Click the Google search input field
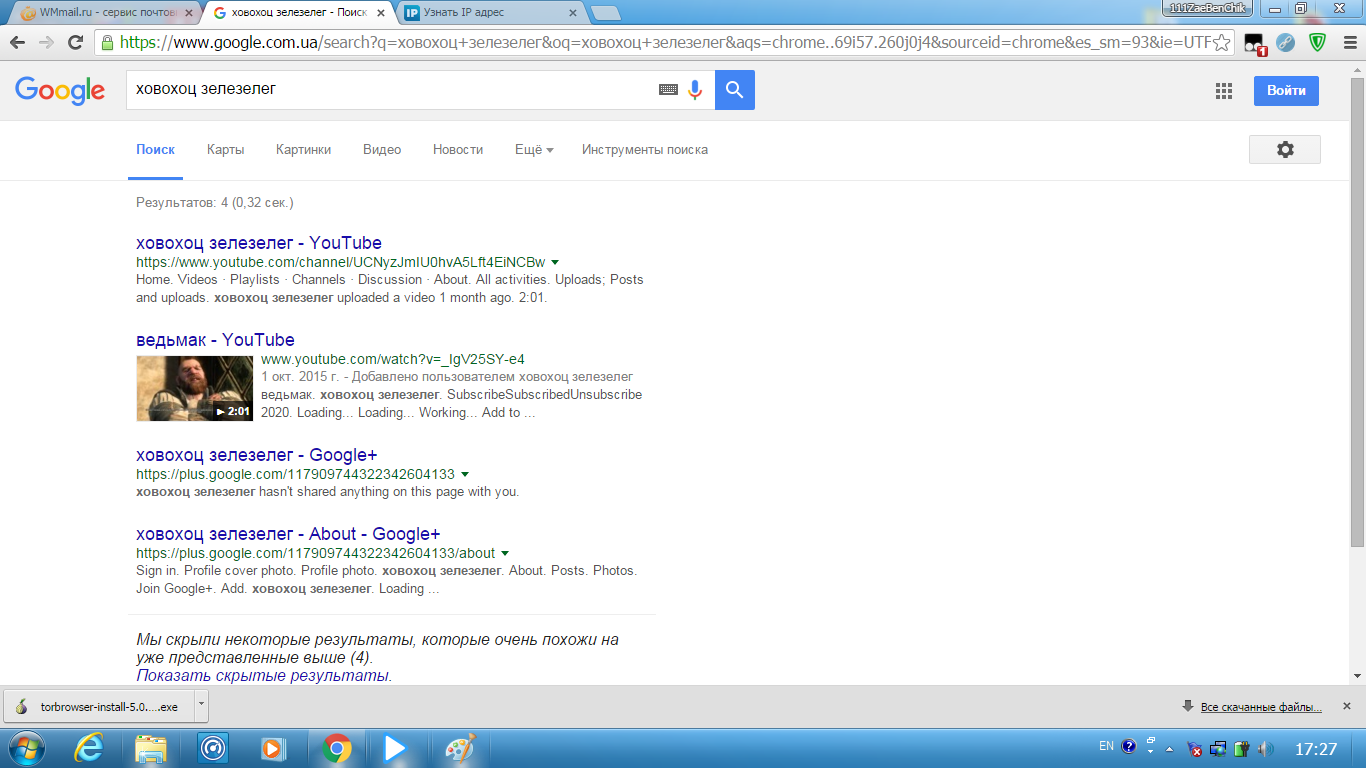The height and width of the screenshot is (768, 1366). click(x=390, y=90)
